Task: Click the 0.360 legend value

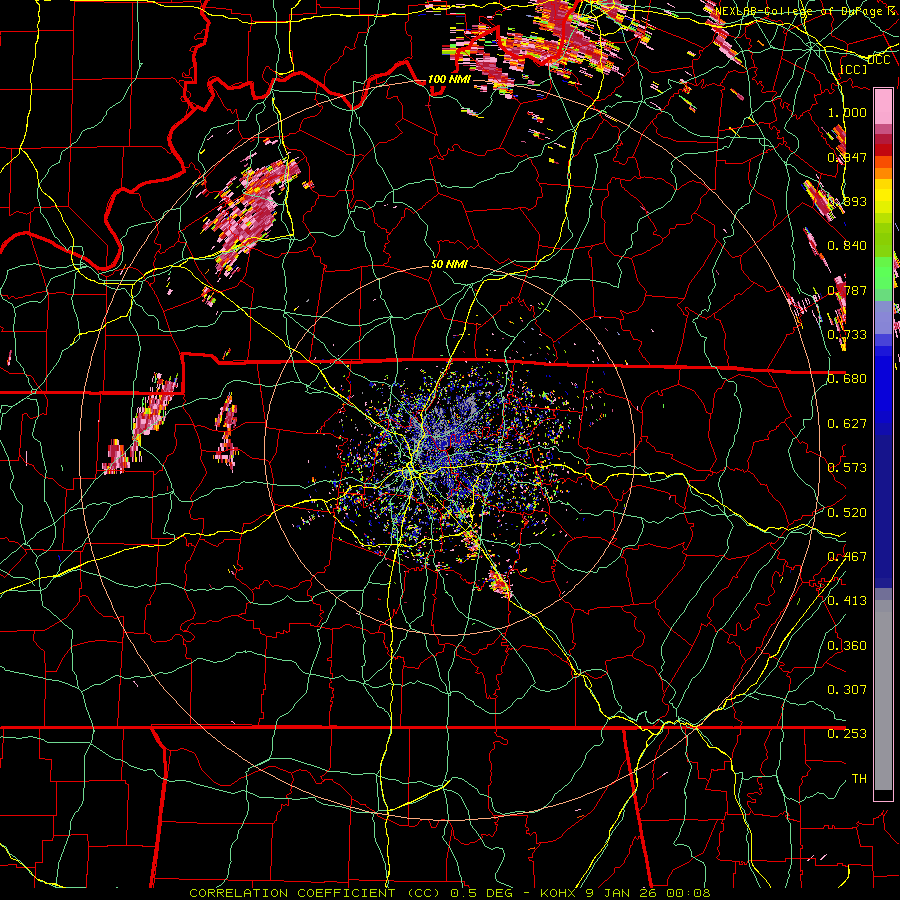Action: (847, 646)
